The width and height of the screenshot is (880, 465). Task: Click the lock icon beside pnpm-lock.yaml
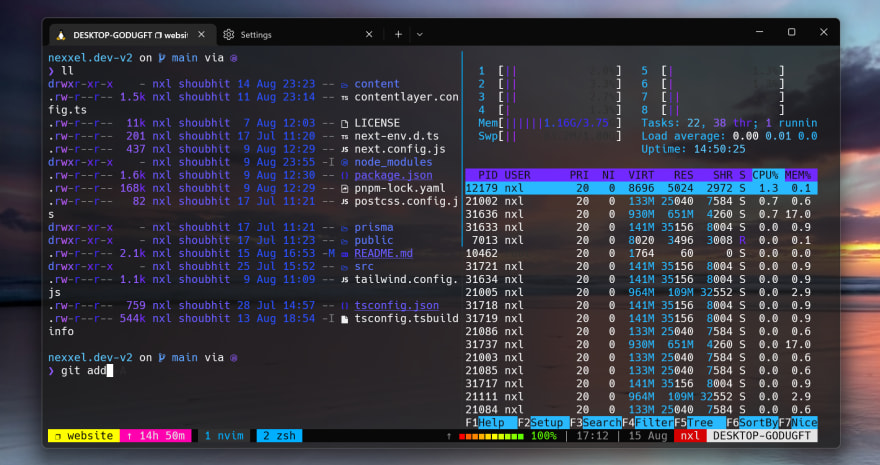coord(344,188)
